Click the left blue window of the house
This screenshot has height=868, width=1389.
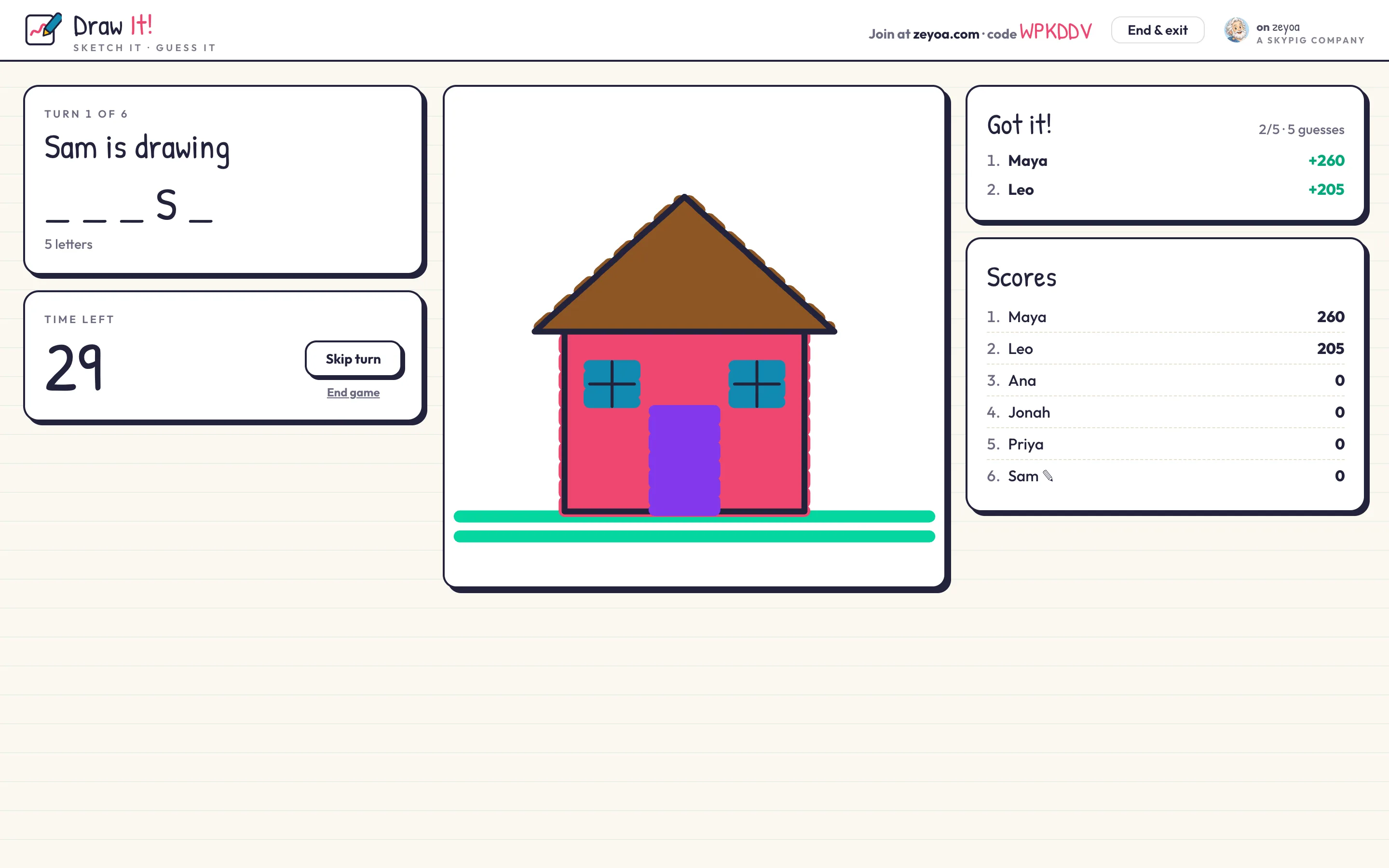click(612, 384)
